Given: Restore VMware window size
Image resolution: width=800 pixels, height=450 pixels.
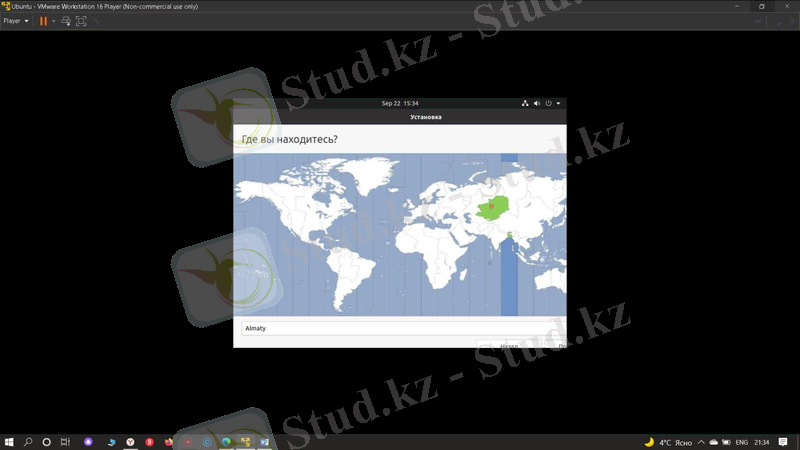Looking at the screenshot, I should [x=762, y=6].
